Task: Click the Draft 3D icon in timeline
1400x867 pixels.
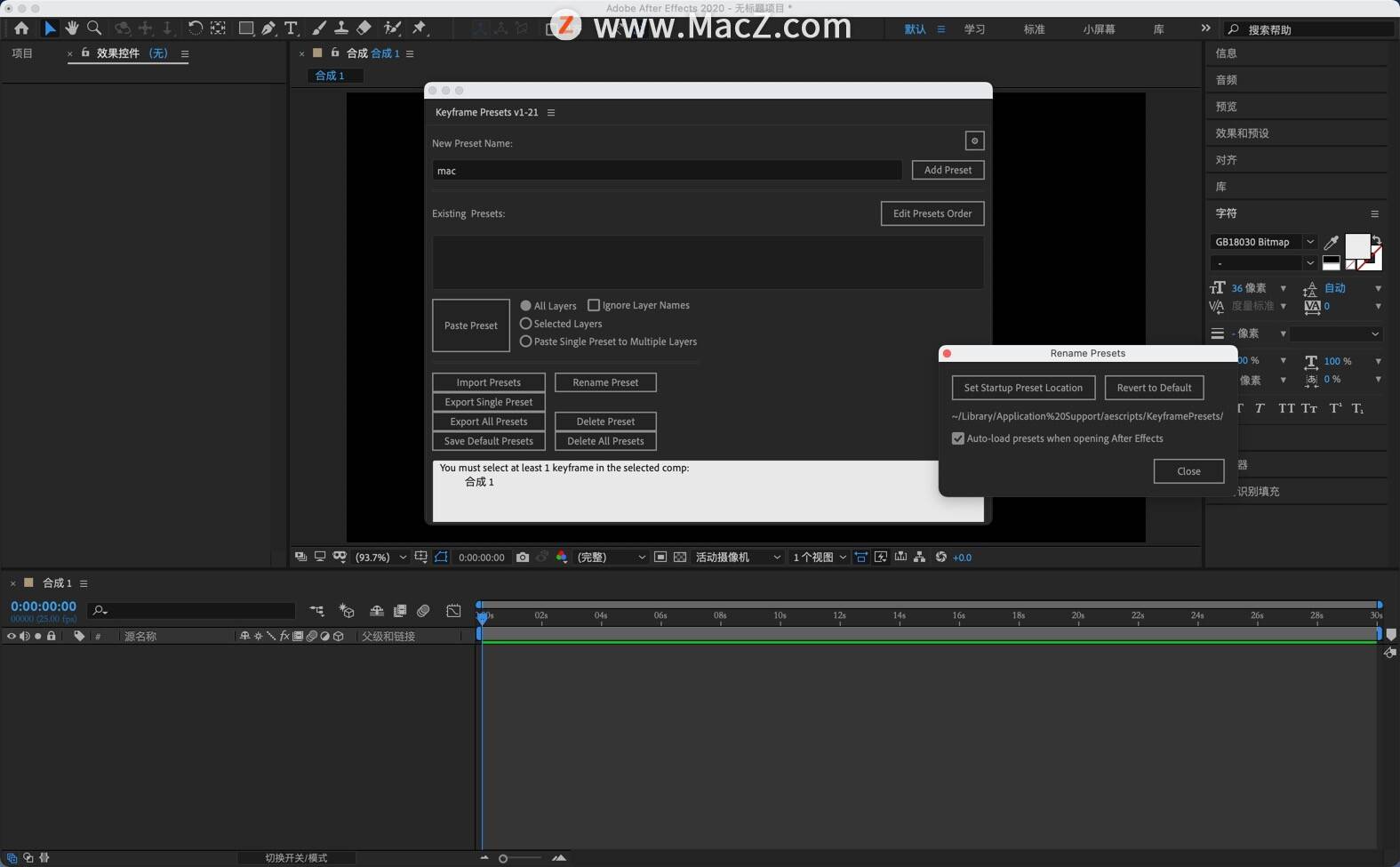Action: (x=347, y=611)
